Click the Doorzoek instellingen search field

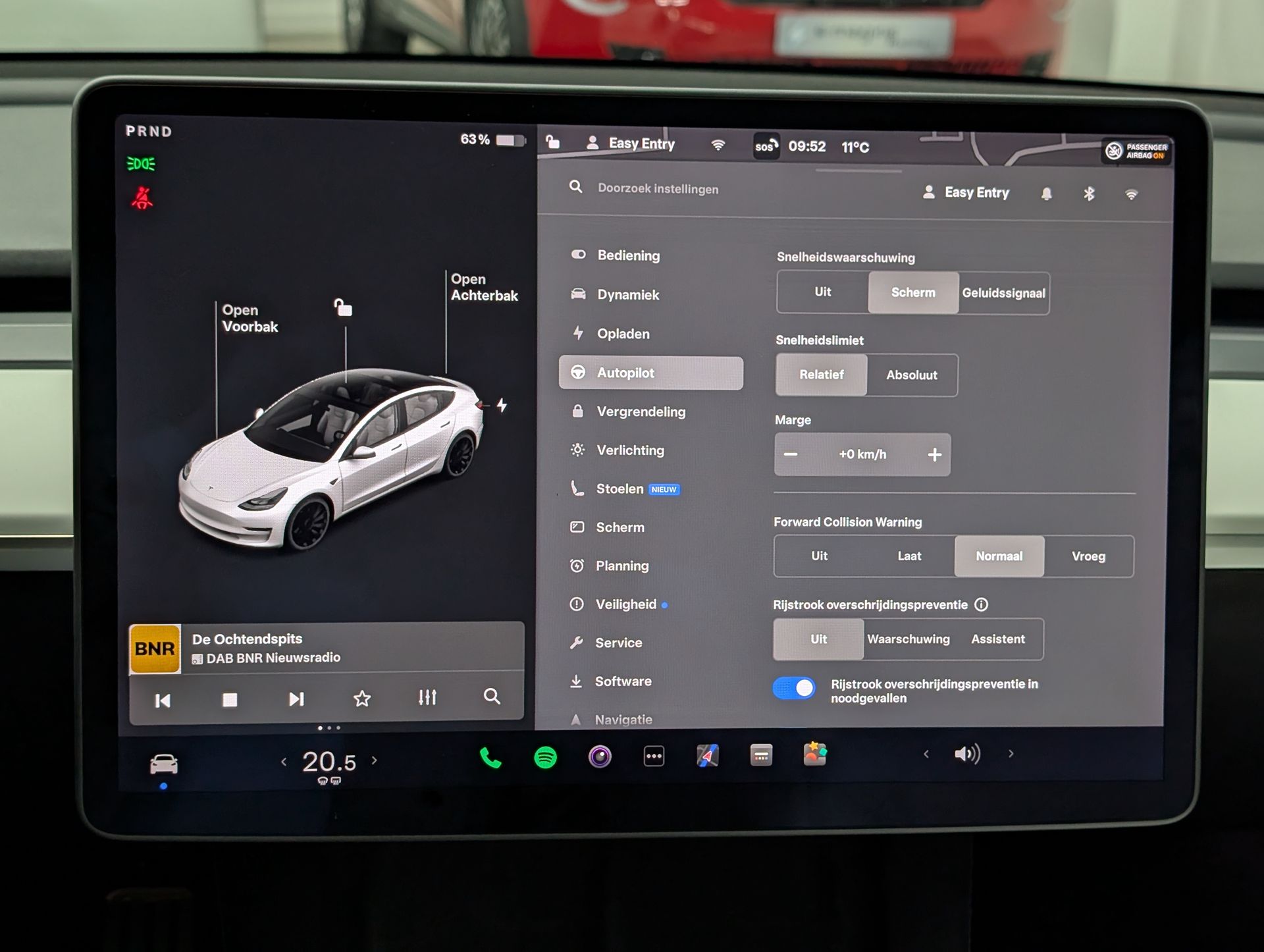click(658, 189)
